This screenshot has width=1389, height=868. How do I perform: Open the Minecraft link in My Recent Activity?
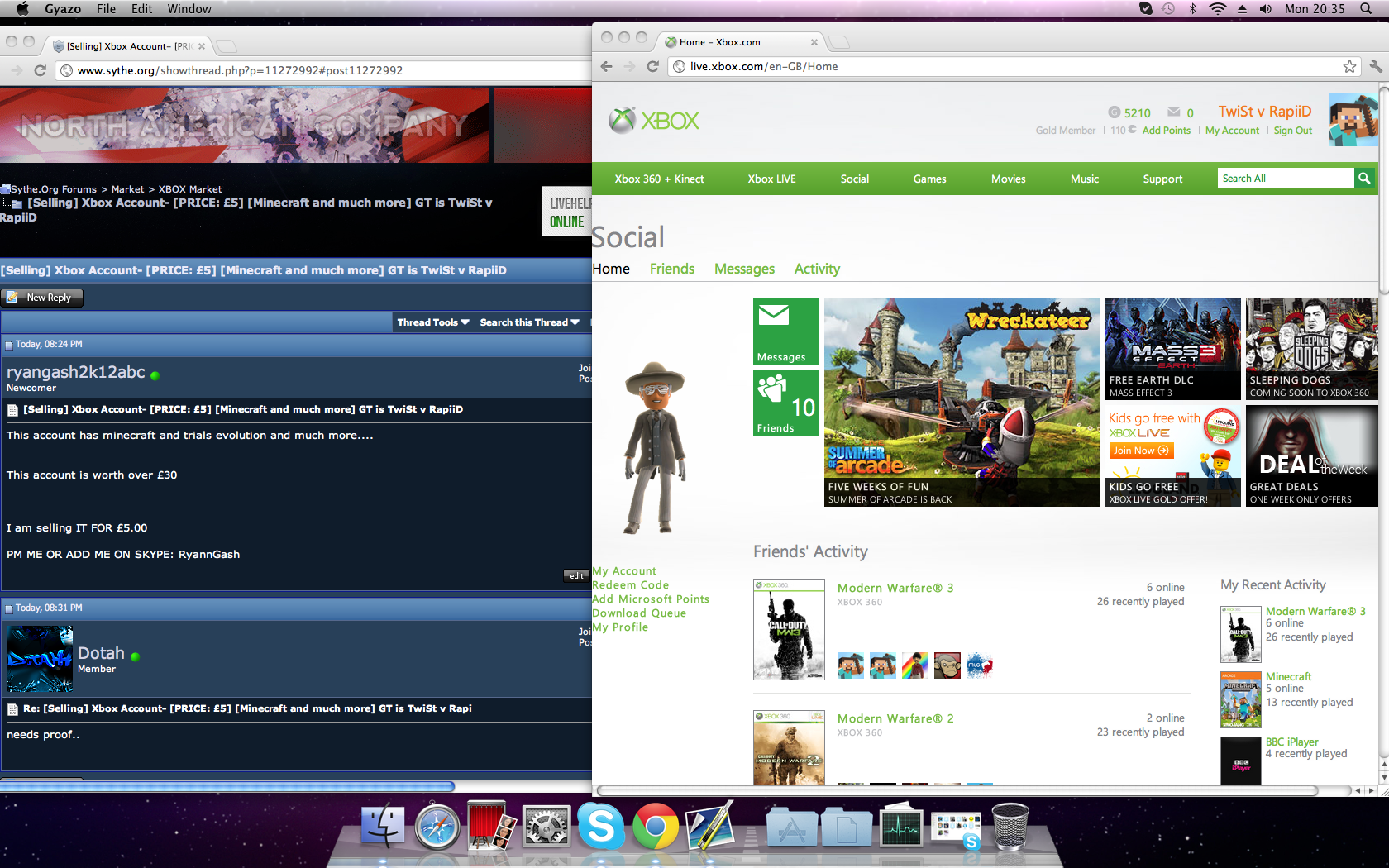pyautogui.click(x=1288, y=676)
